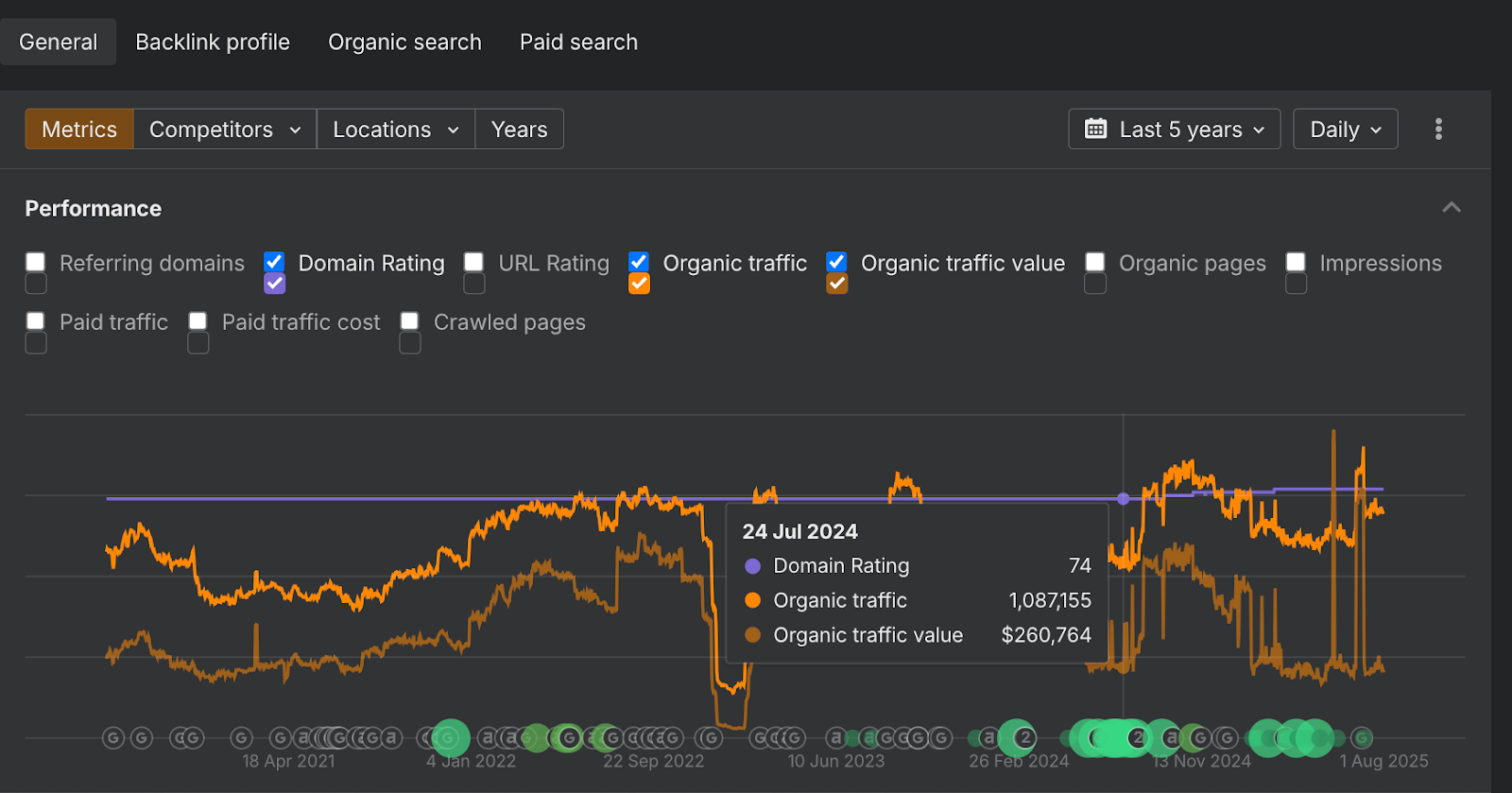Open the three-dot more options menu
Viewport: 1512px width, 793px height.
click(x=1438, y=129)
